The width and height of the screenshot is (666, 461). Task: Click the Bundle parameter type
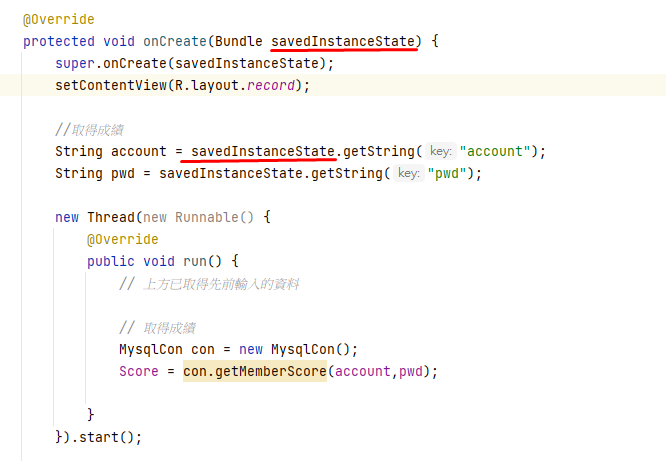[239, 41]
